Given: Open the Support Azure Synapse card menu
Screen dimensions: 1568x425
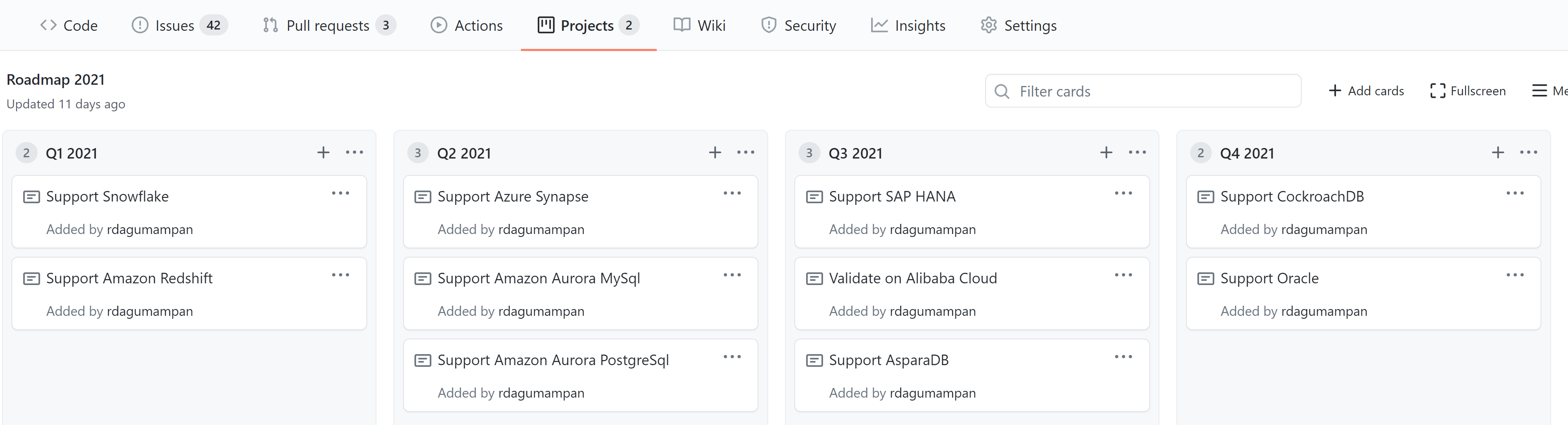Looking at the screenshot, I should [x=731, y=194].
